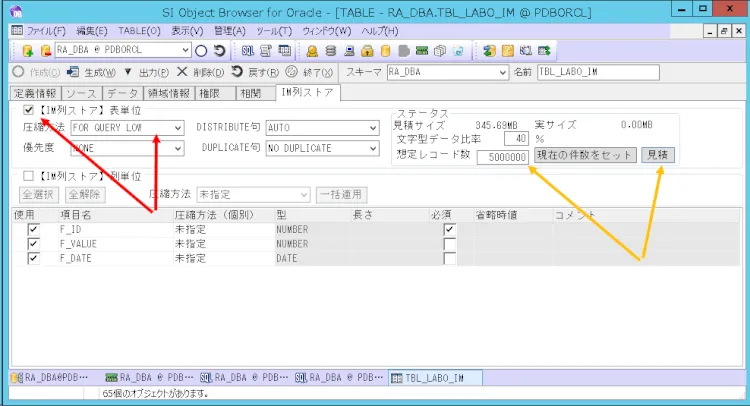This screenshot has width=750, height=406.
Task: Click the commit circle icon in toolbar
Action: coord(201,51)
